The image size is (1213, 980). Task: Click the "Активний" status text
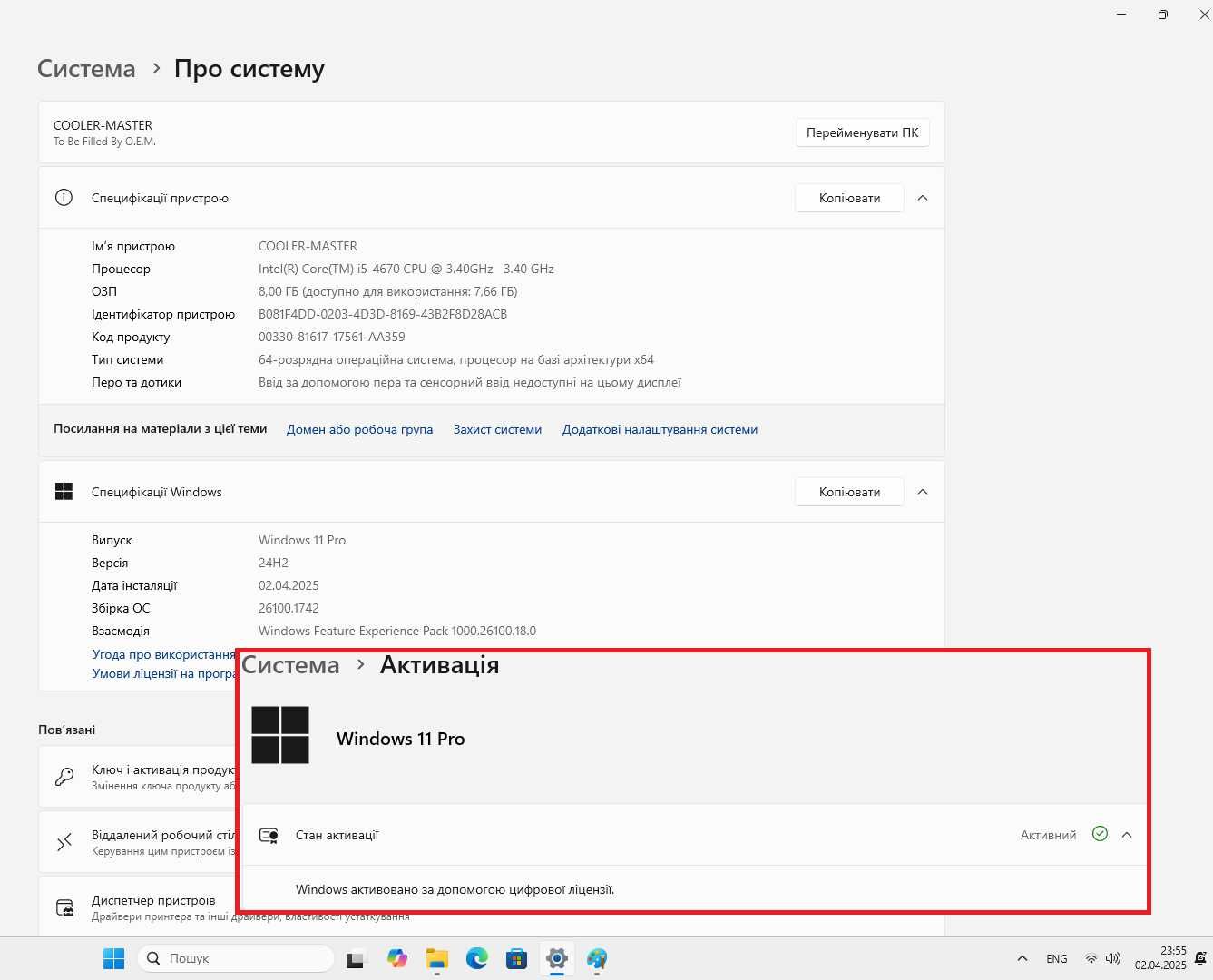click(1048, 835)
